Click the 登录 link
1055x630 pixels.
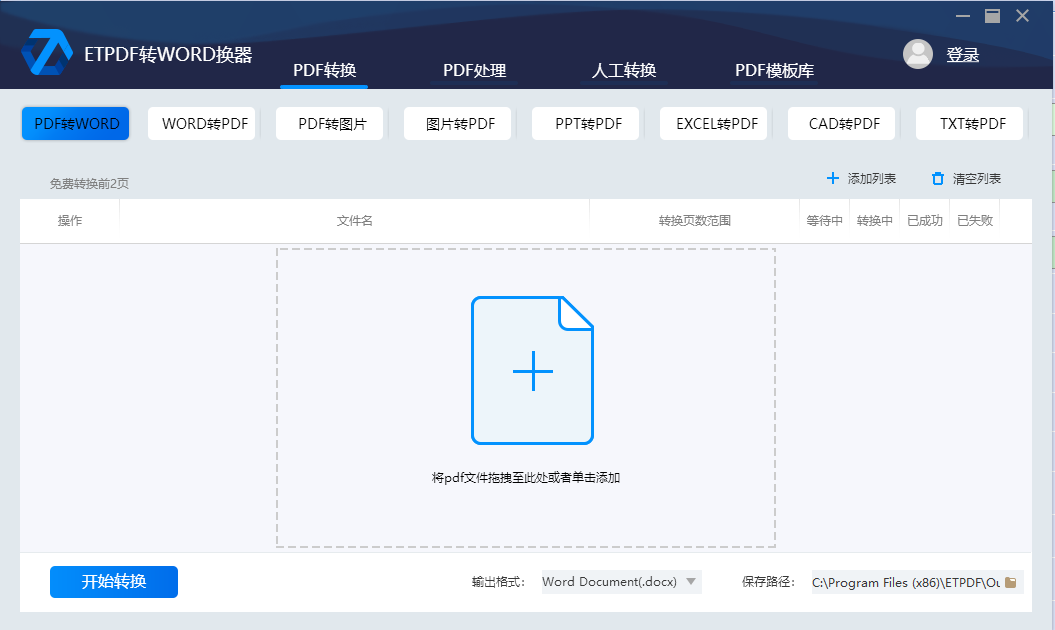(963, 54)
